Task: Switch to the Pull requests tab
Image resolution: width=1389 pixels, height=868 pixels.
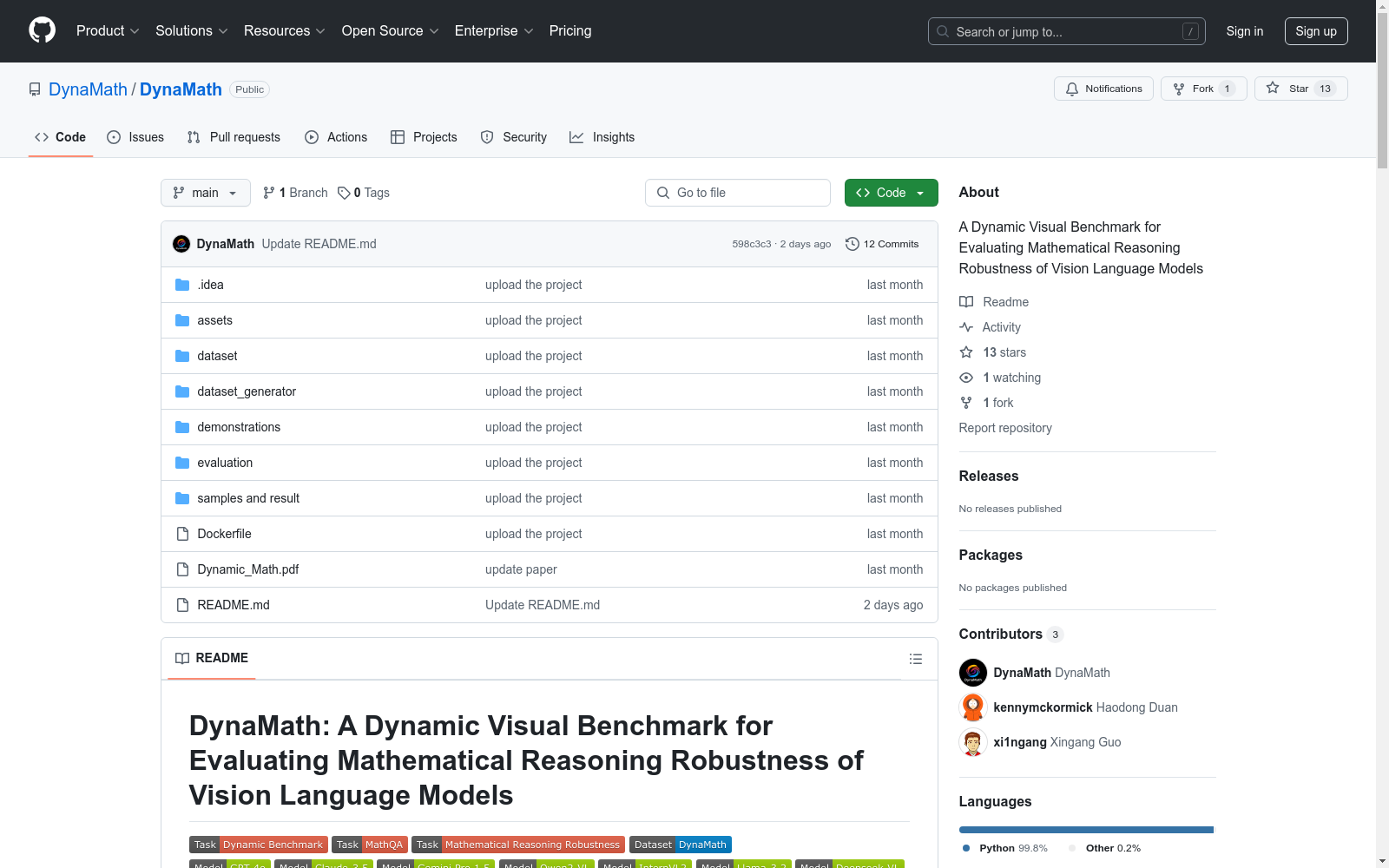Action: (x=234, y=137)
